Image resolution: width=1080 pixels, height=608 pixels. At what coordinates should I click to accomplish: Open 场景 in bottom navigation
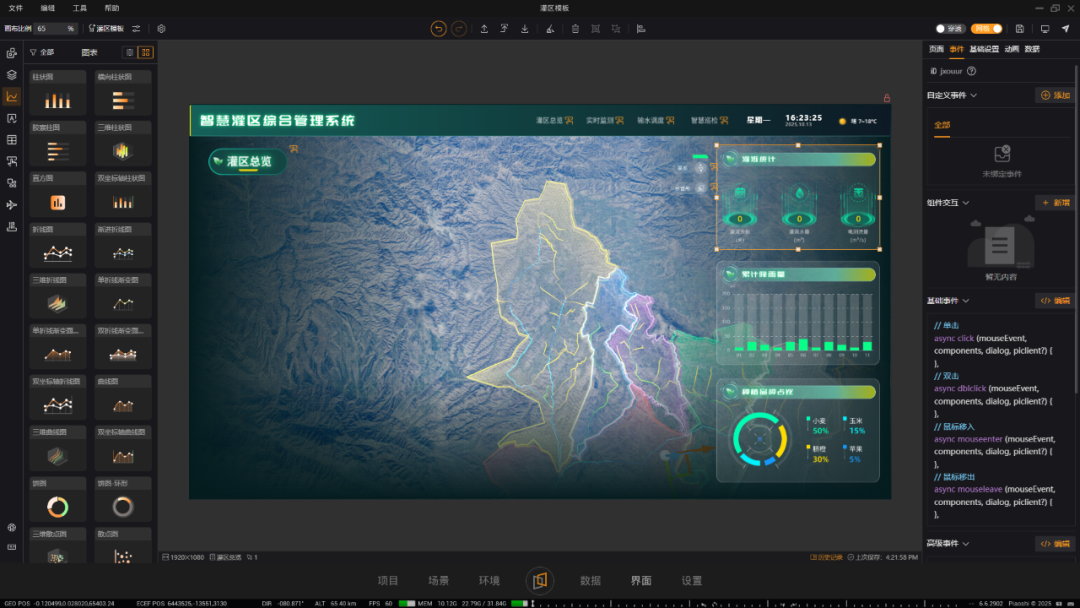coord(439,580)
